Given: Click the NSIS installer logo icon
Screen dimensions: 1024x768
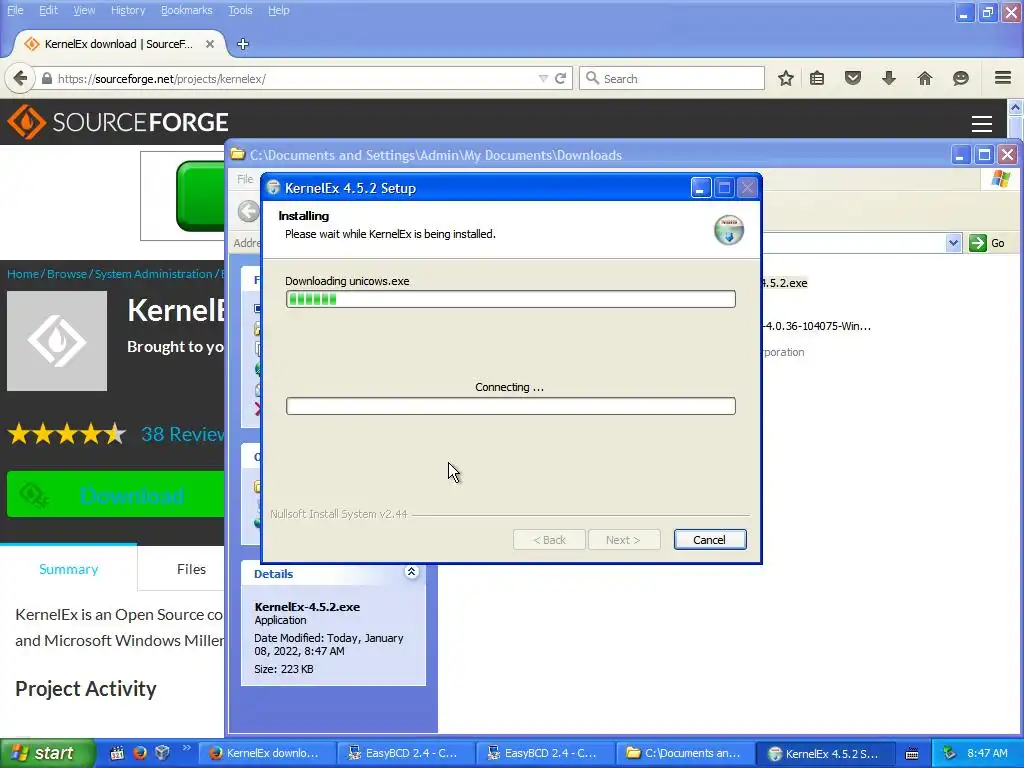Looking at the screenshot, I should [729, 230].
